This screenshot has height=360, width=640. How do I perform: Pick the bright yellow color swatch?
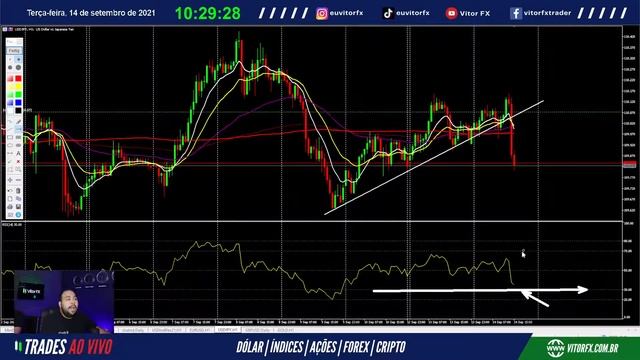click(x=18, y=87)
